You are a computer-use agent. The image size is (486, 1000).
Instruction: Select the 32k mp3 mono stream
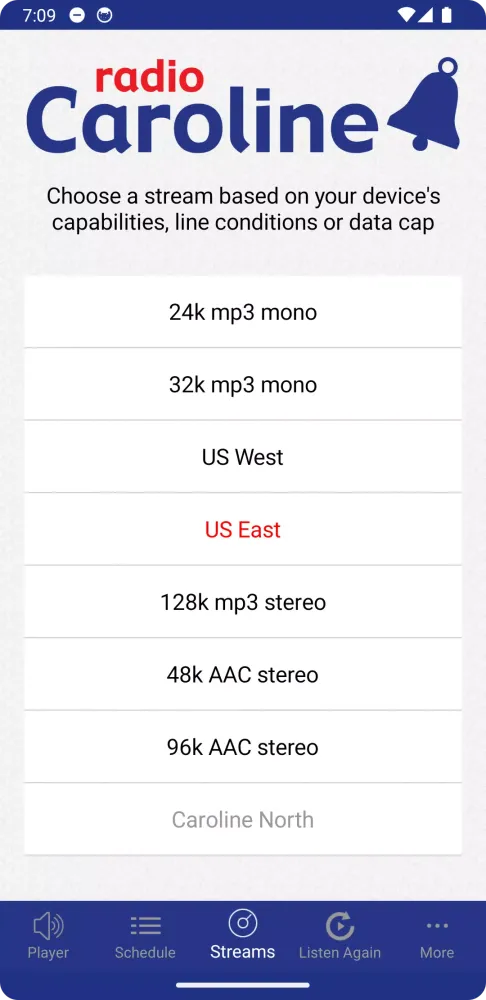point(243,385)
